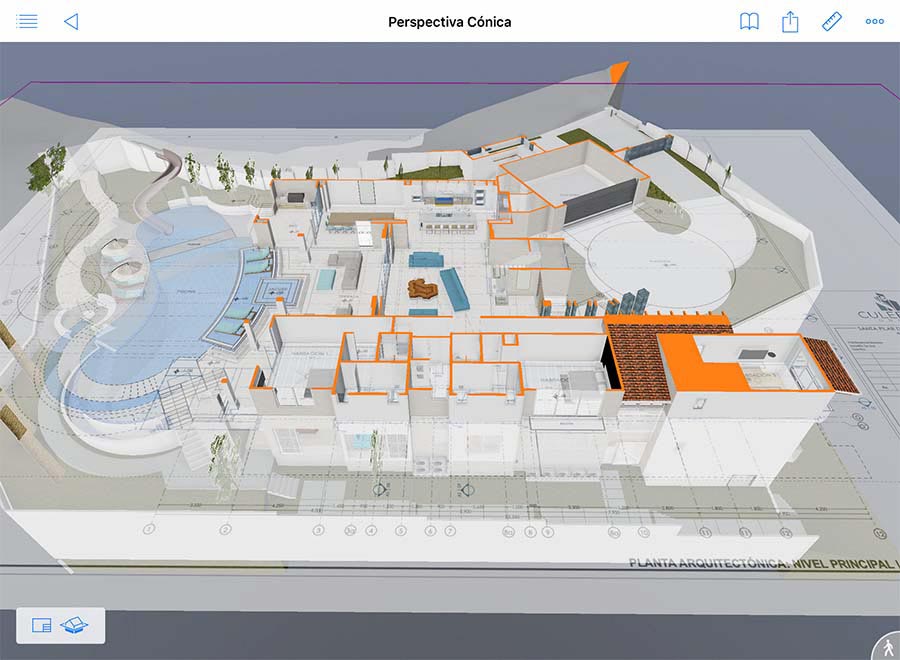900x660 pixels.
Task: Tap the share export icon
Action: (790, 21)
